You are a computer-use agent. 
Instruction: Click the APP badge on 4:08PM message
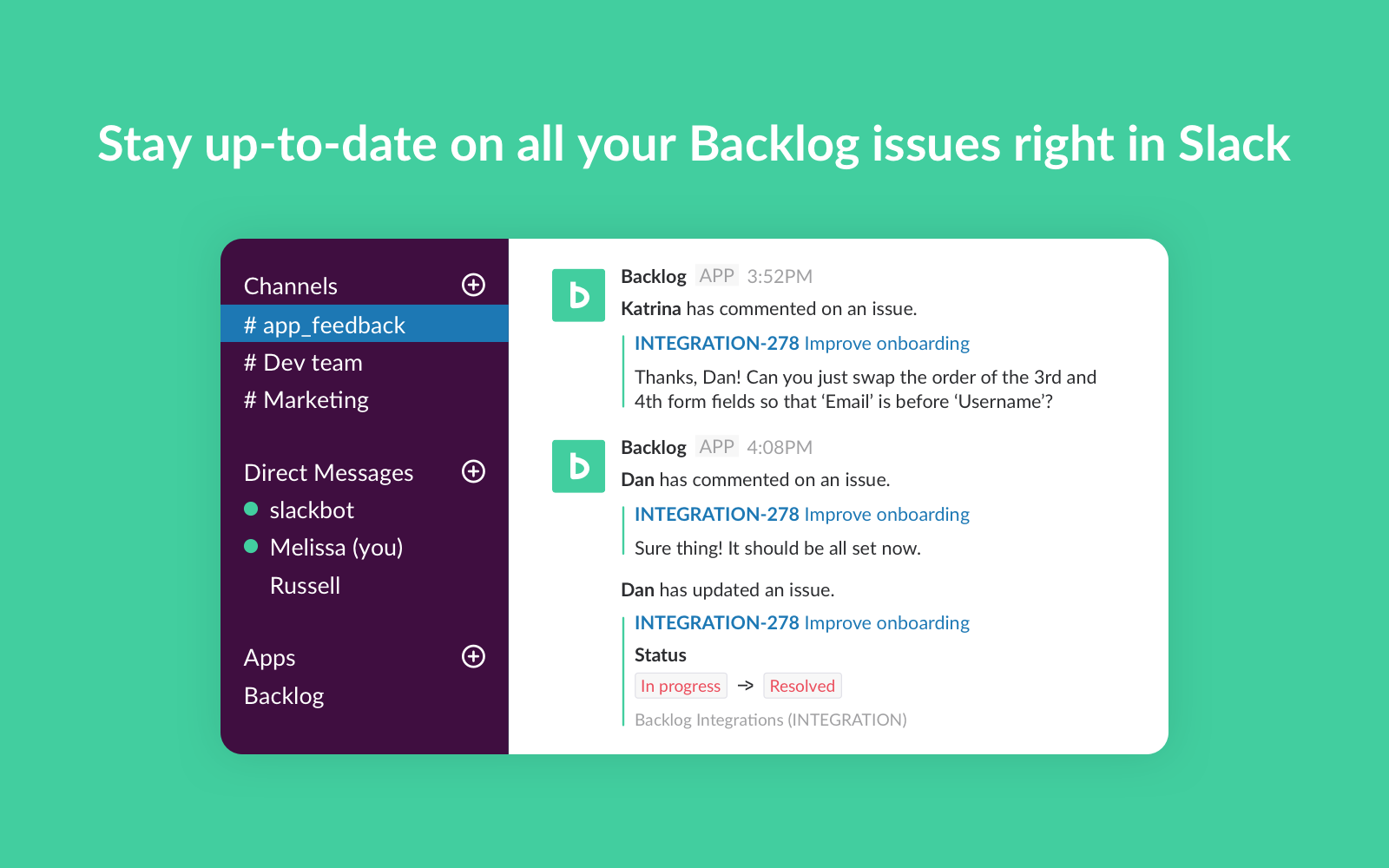(x=717, y=446)
